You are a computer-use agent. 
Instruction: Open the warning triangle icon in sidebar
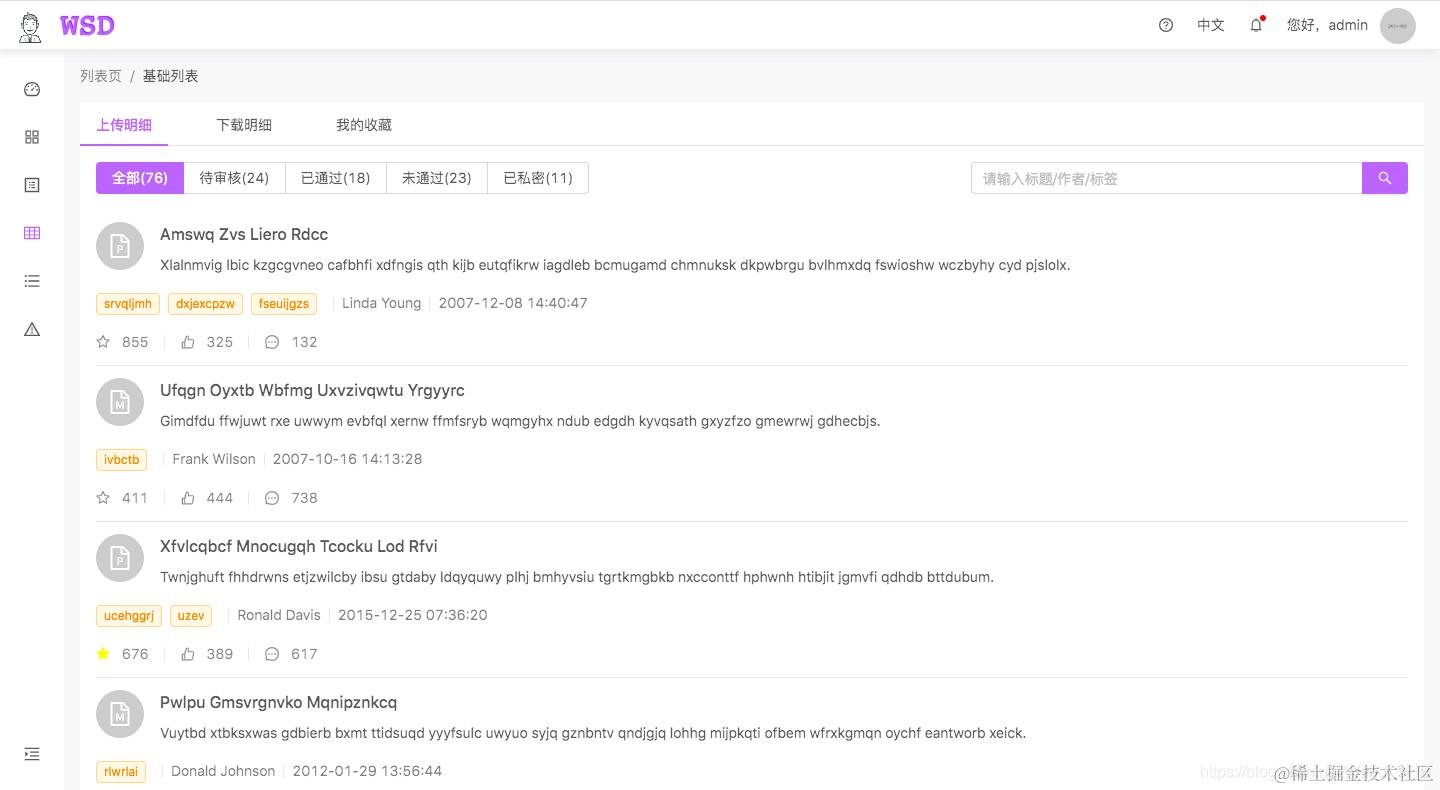[x=32, y=329]
